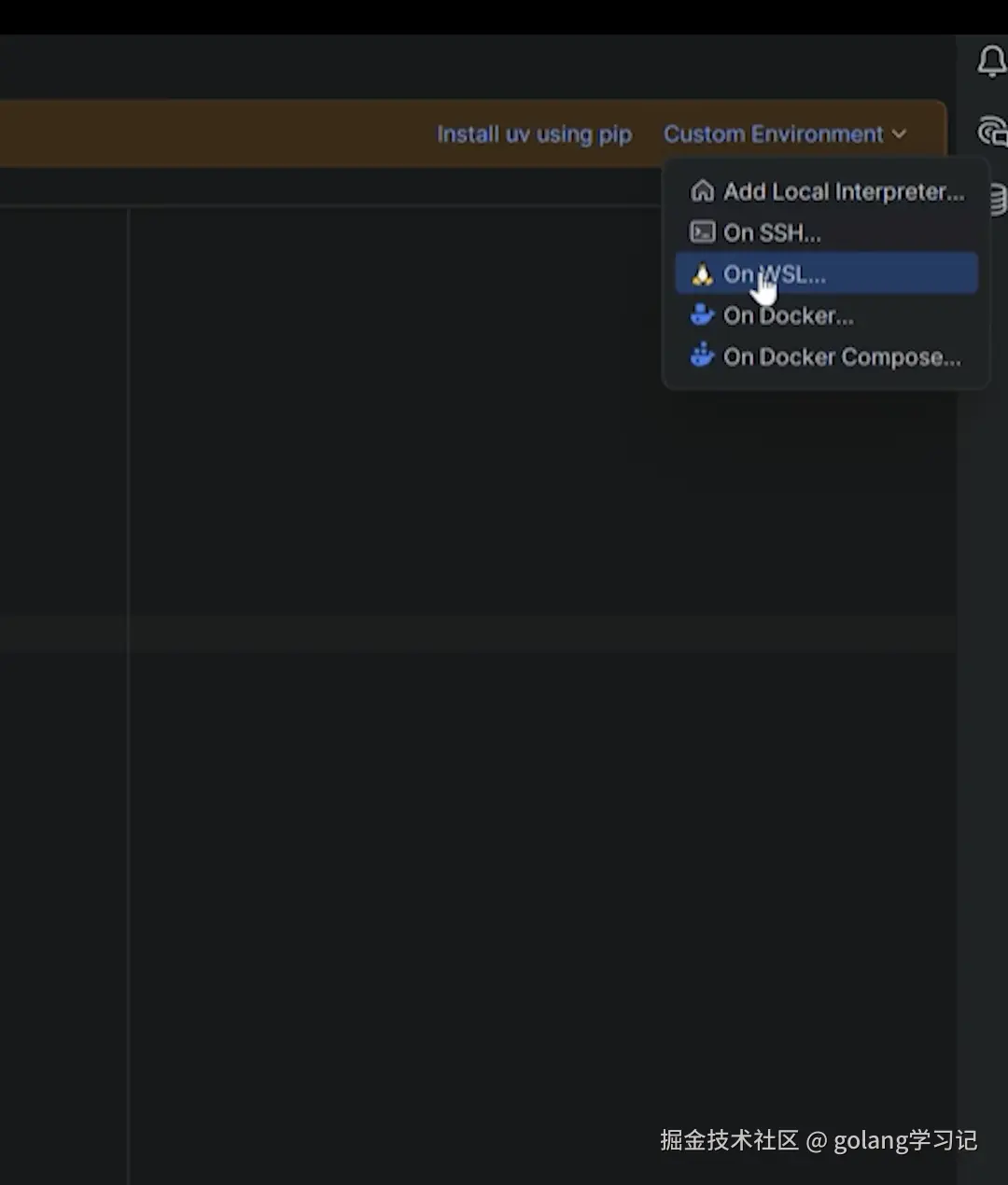
Task: Open the Notifications bell icon
Action: (x=990, y=63)
